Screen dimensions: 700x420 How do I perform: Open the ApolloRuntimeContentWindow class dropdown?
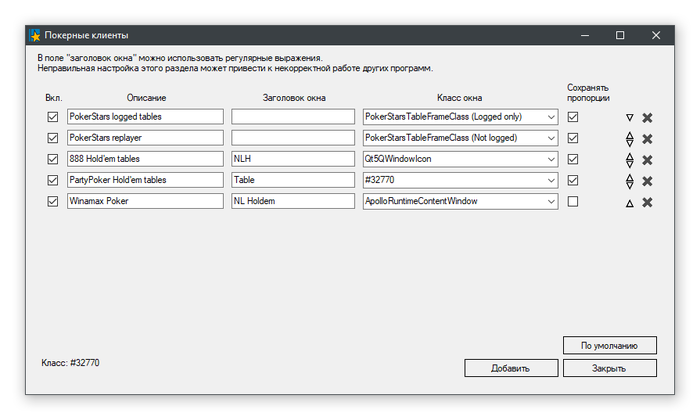550,201
